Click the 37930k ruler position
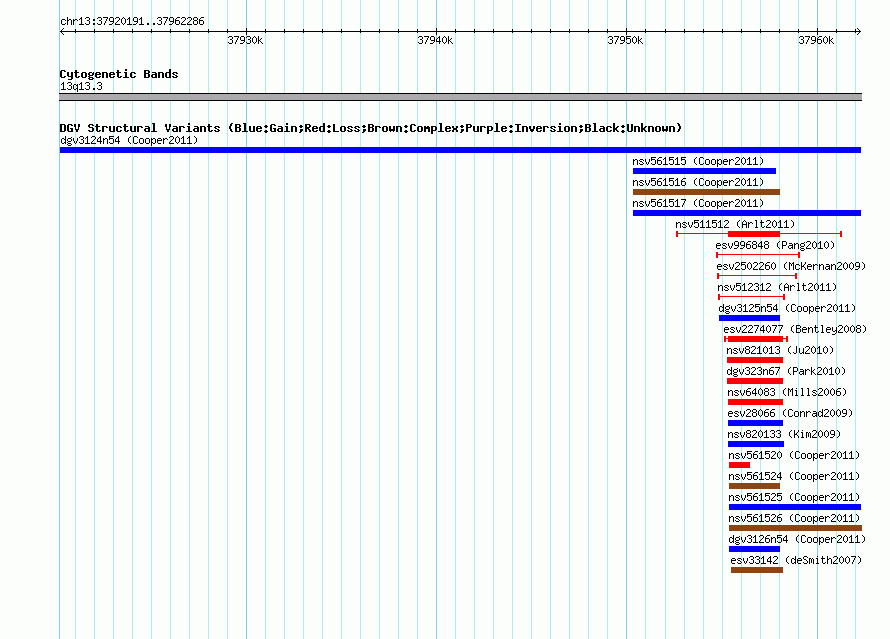Image resolution: width=890 pixels, height=639 pixels. [245, 40]
